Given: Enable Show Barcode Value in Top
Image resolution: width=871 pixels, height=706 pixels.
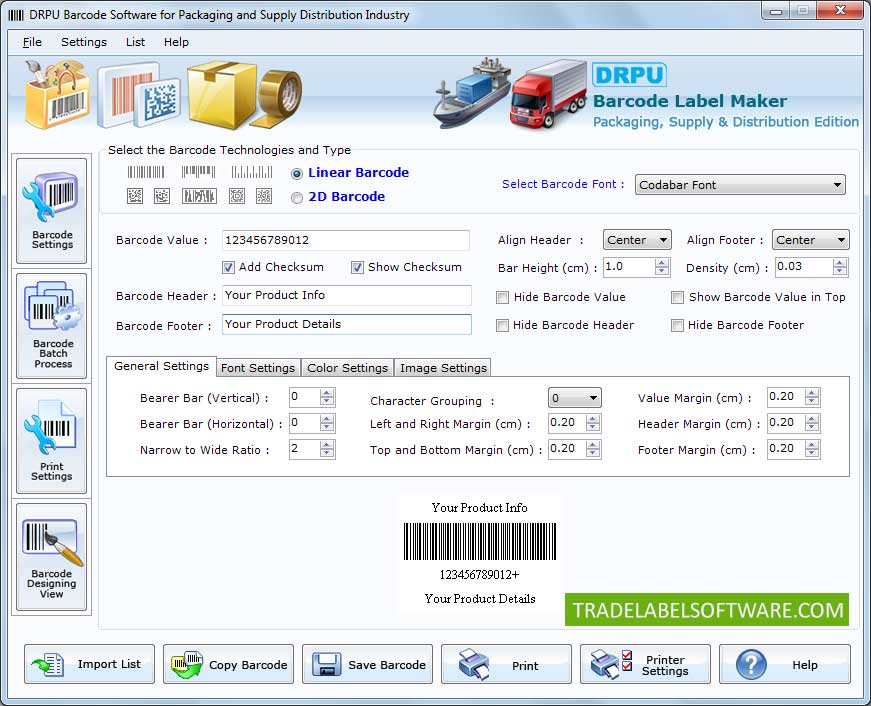Looking at the screenshot, I should (677, 298).
